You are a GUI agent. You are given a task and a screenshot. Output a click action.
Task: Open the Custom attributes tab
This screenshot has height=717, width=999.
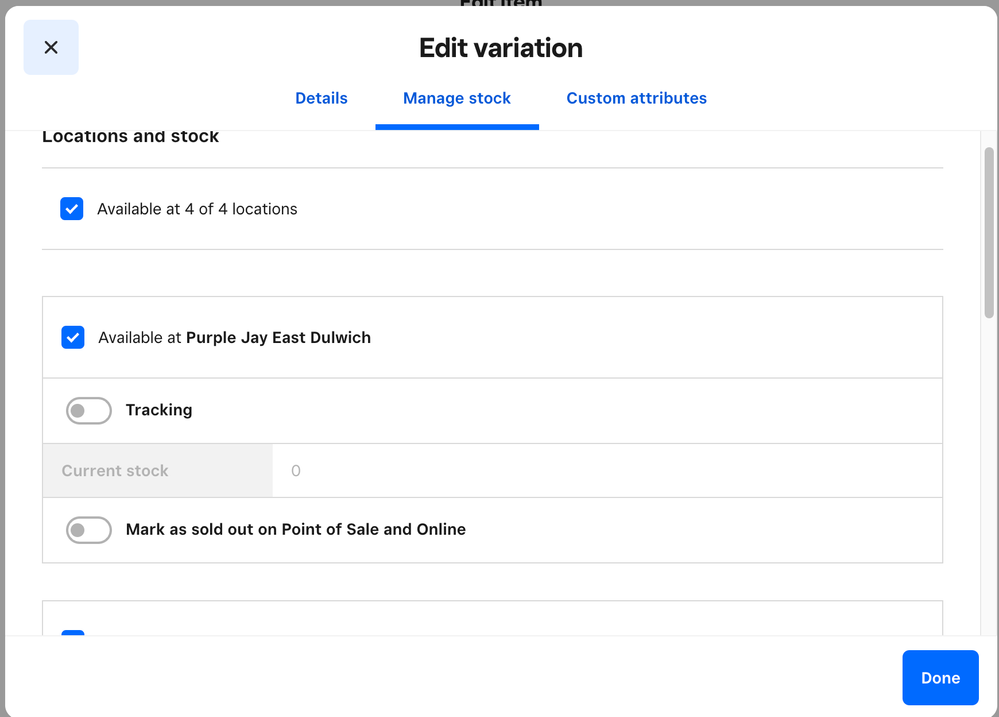636,98
